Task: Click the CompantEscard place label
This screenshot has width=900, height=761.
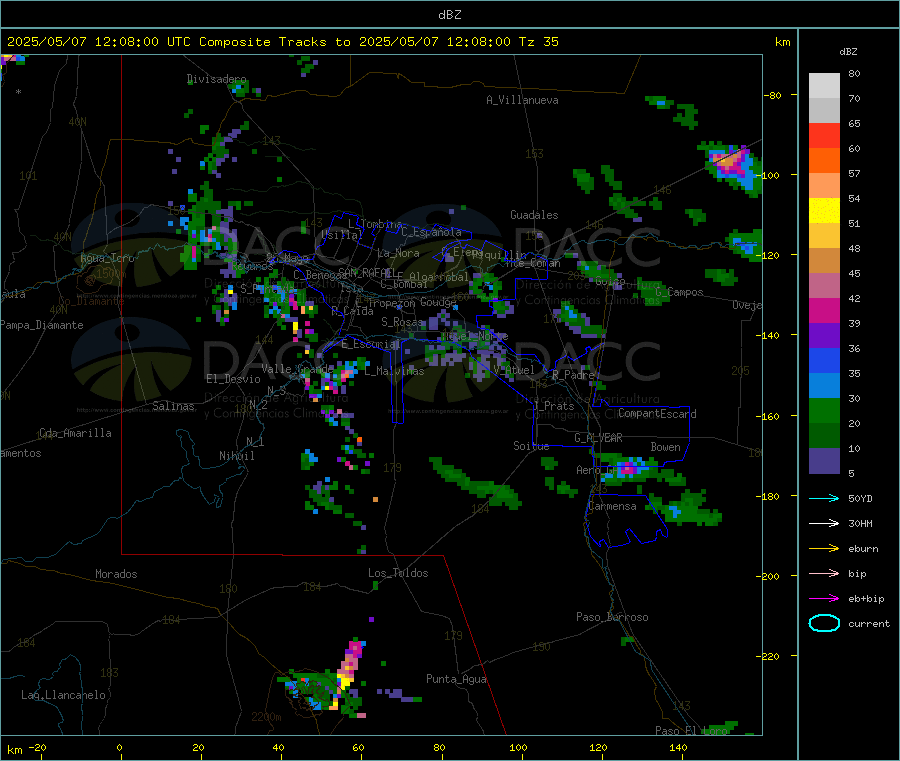Action: coord(657,414)
